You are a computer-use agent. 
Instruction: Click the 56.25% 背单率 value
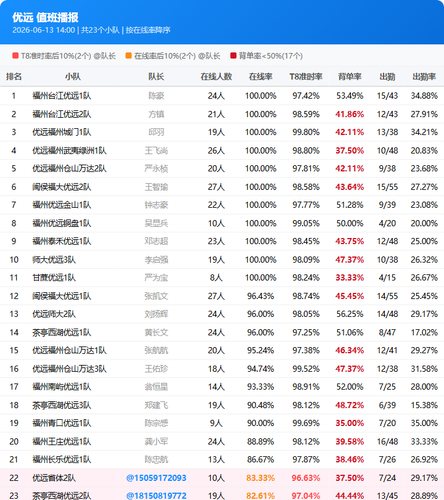350,314
